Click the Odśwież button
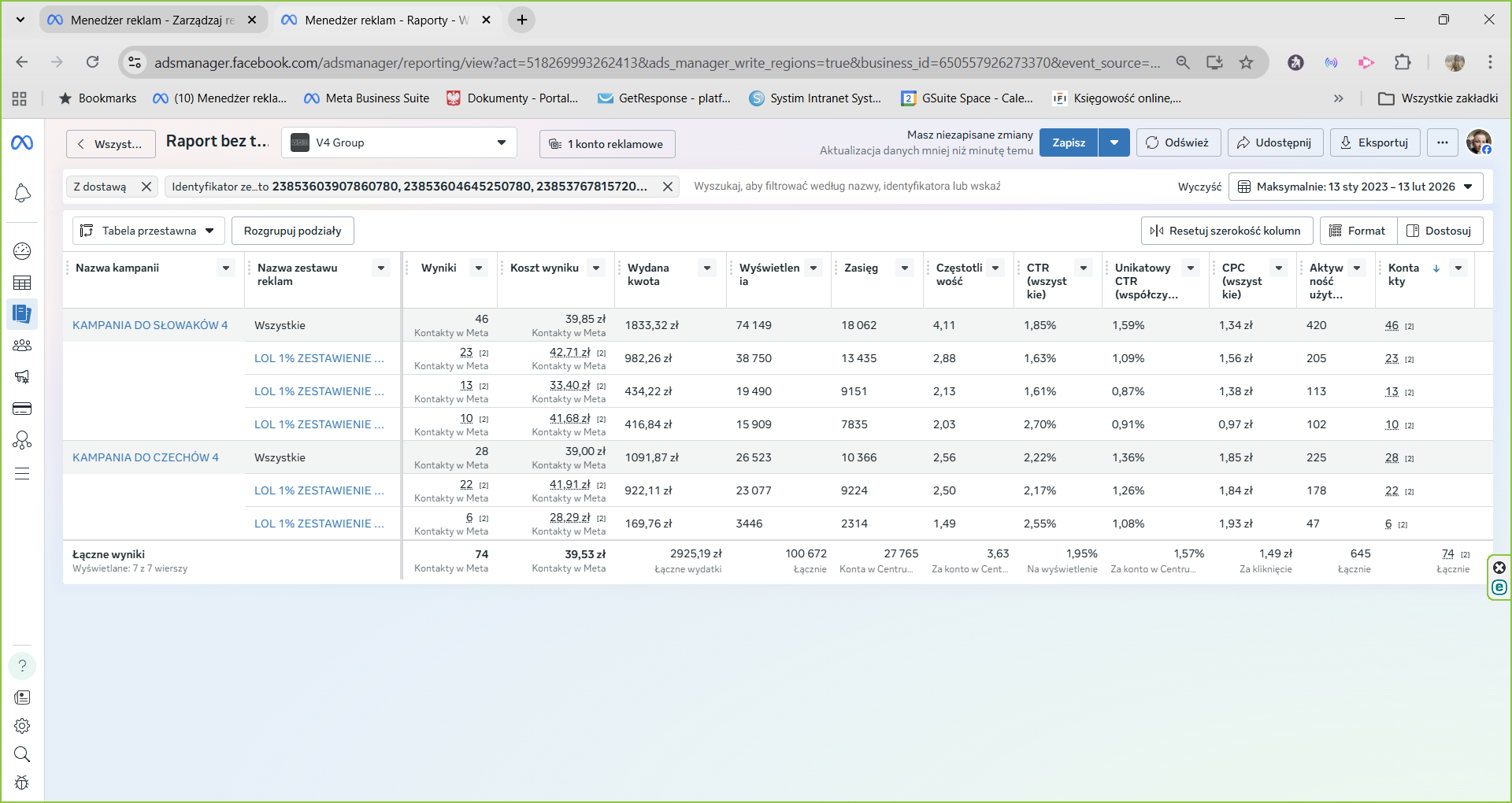This screenshot has height=803, width=1512. [x=1178, y=142]
